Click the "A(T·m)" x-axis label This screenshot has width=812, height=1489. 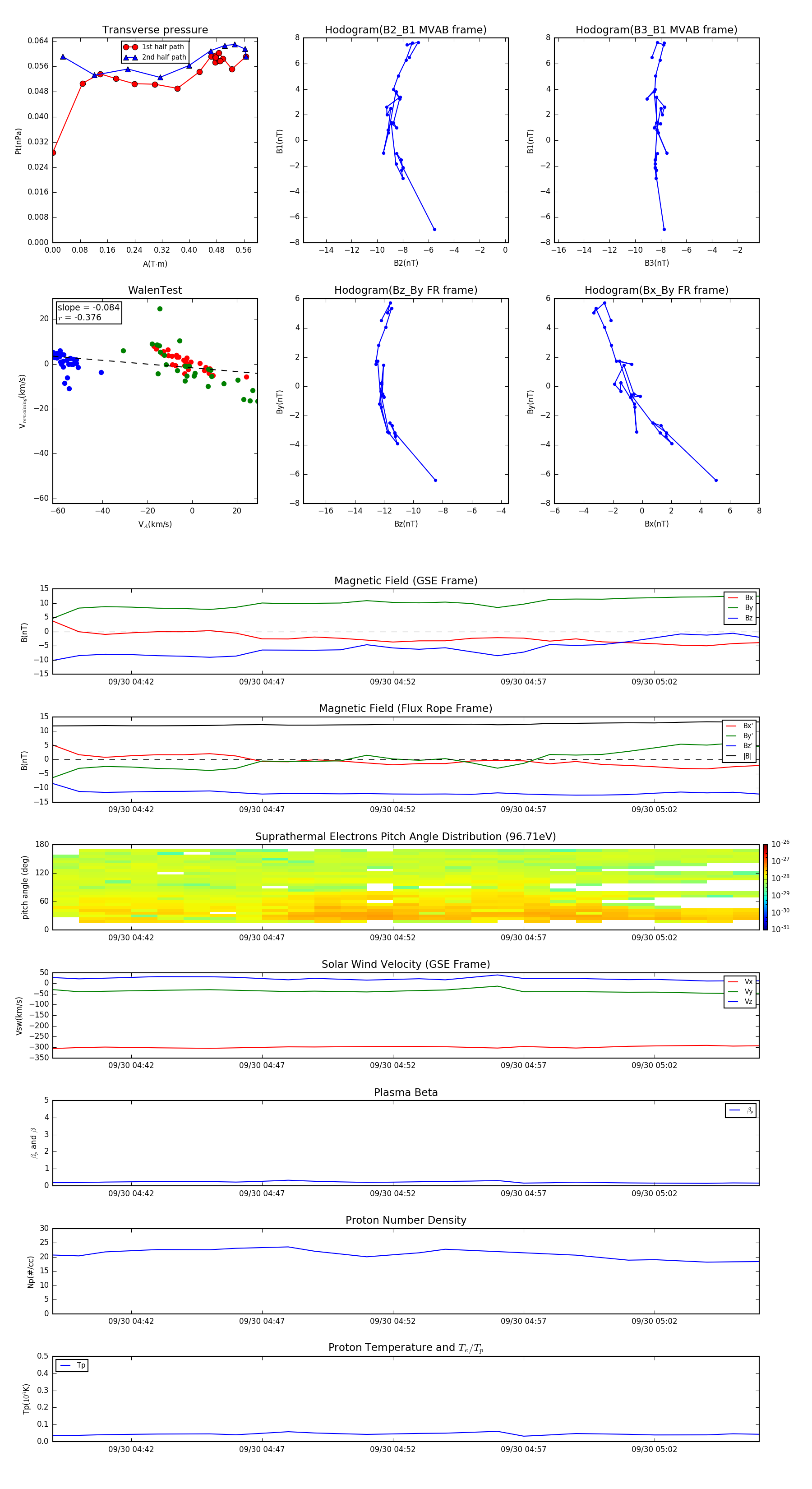[155, 264]
